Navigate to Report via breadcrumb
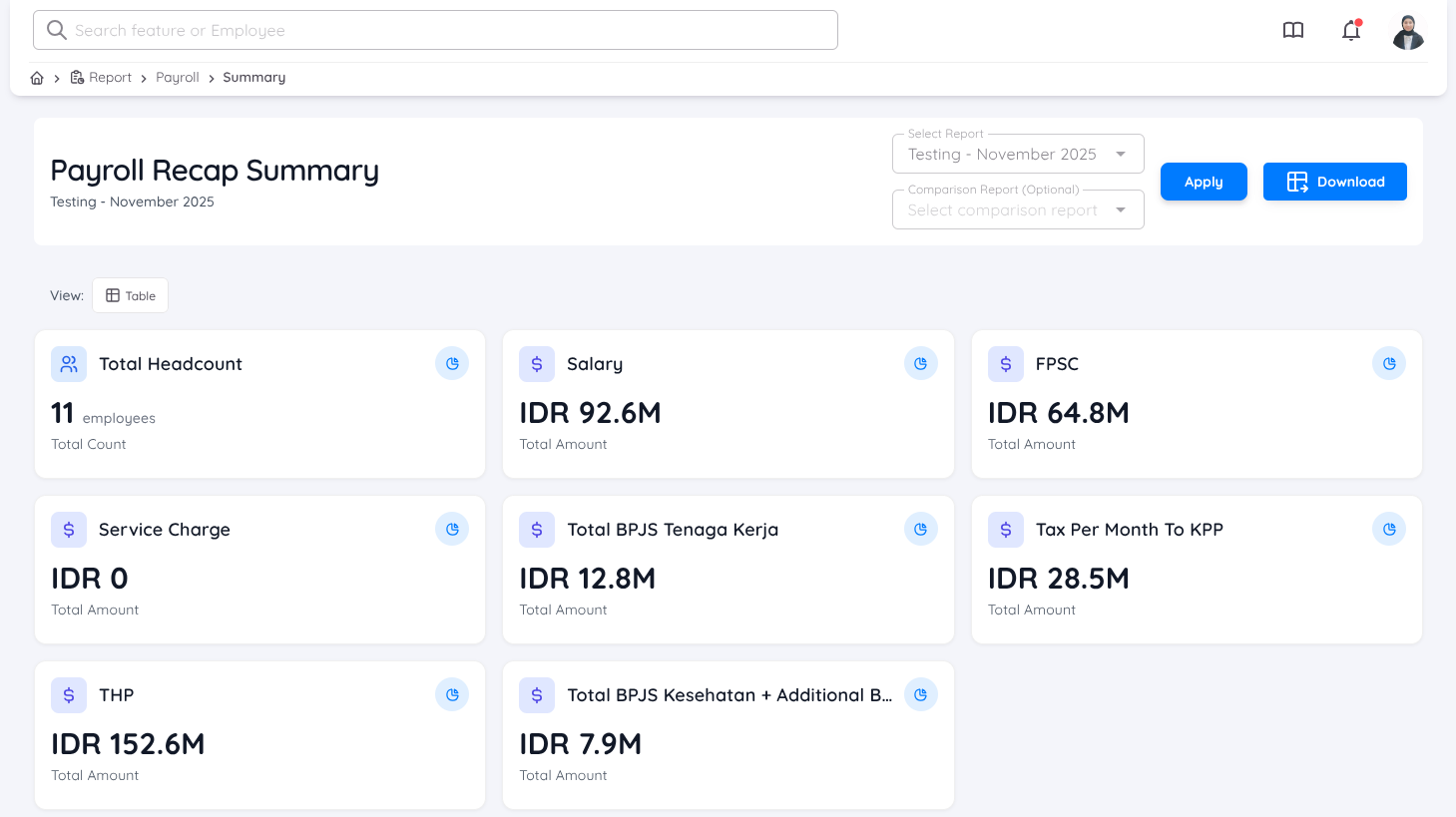 coord(110,77)
